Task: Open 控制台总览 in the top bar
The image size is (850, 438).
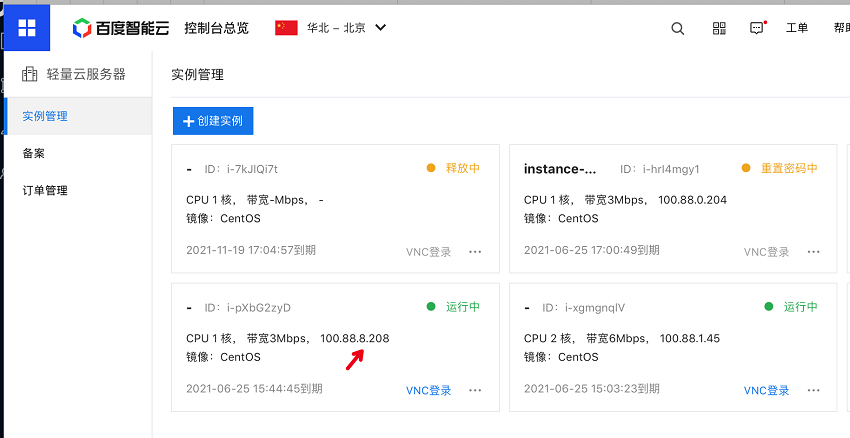Action: [x=216, y=28]
